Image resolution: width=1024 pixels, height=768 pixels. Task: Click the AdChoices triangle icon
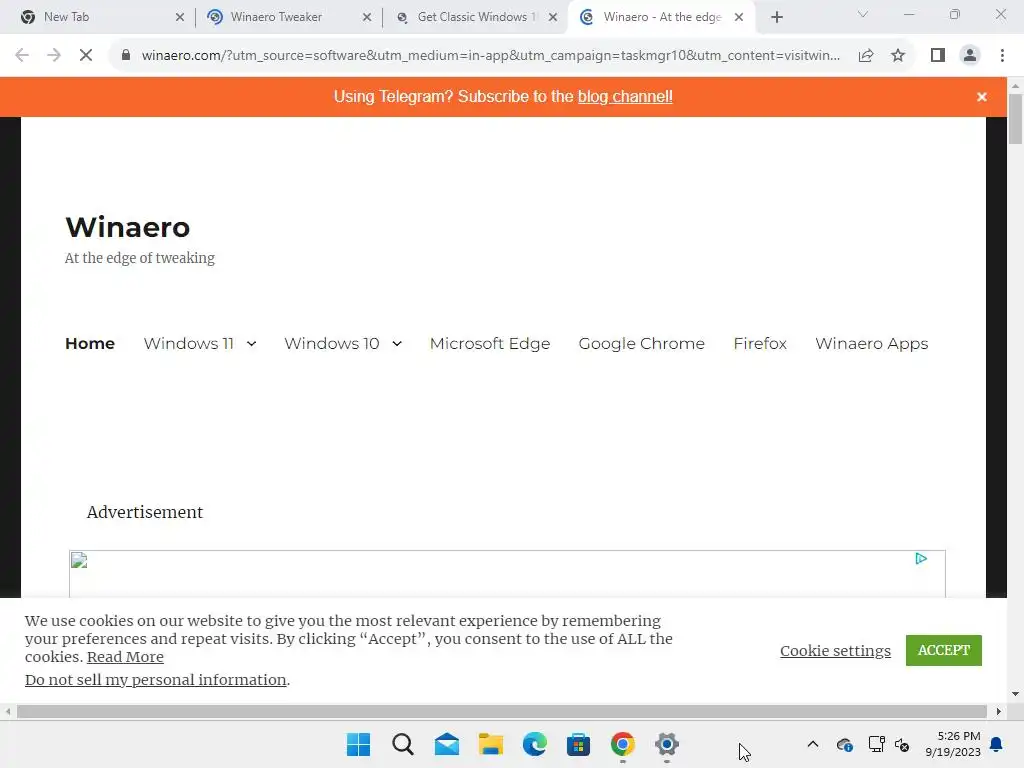921,559
